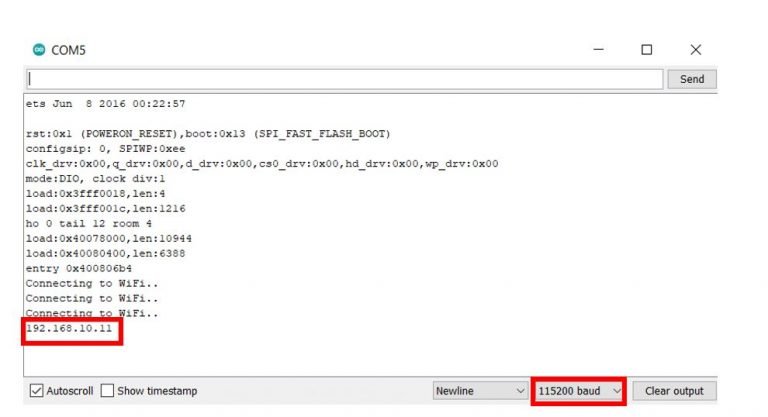
Task: Open the Newline line-ending dropdown
Action: coord(480,391)
